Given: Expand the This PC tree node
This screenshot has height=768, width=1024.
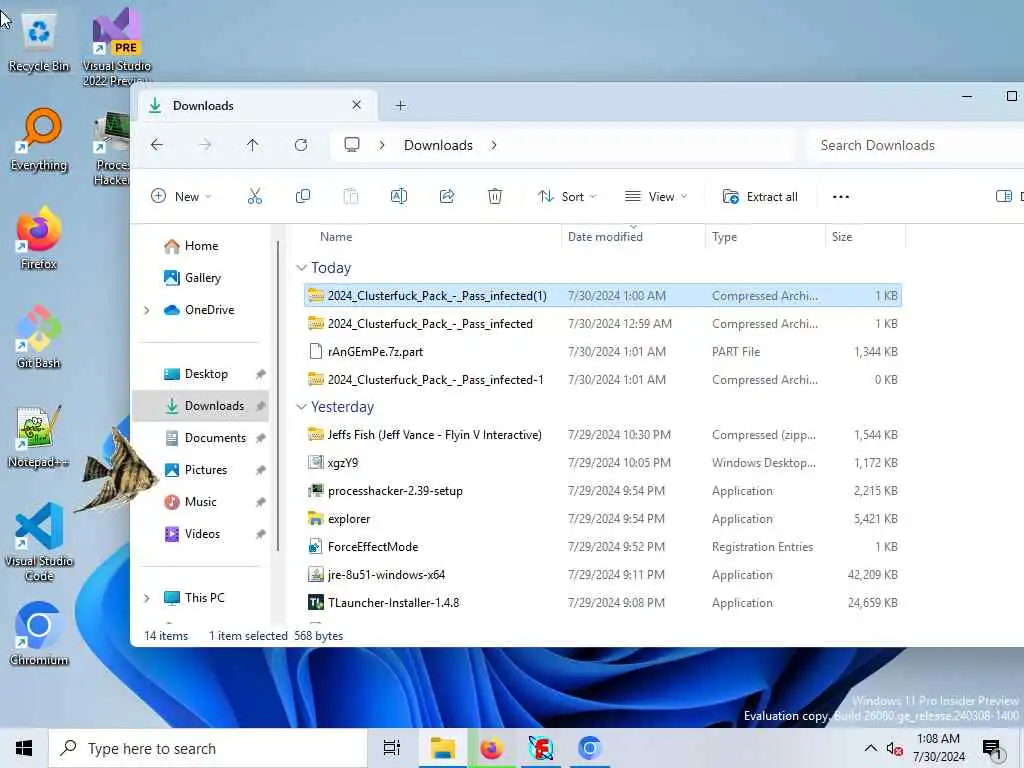Looking at the screenshot, I should pyautogui.click(x=147, y=598).
